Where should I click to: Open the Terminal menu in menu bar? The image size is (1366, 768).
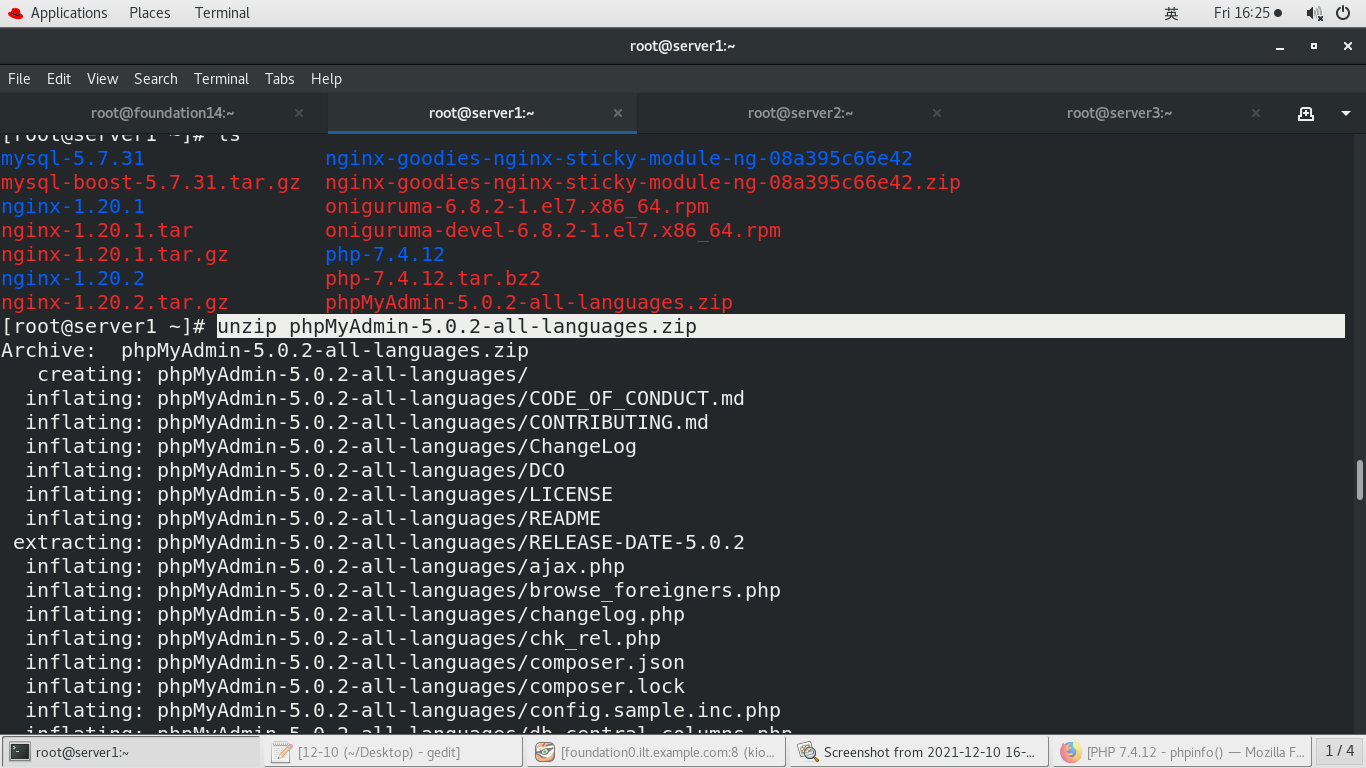[221, 79]
